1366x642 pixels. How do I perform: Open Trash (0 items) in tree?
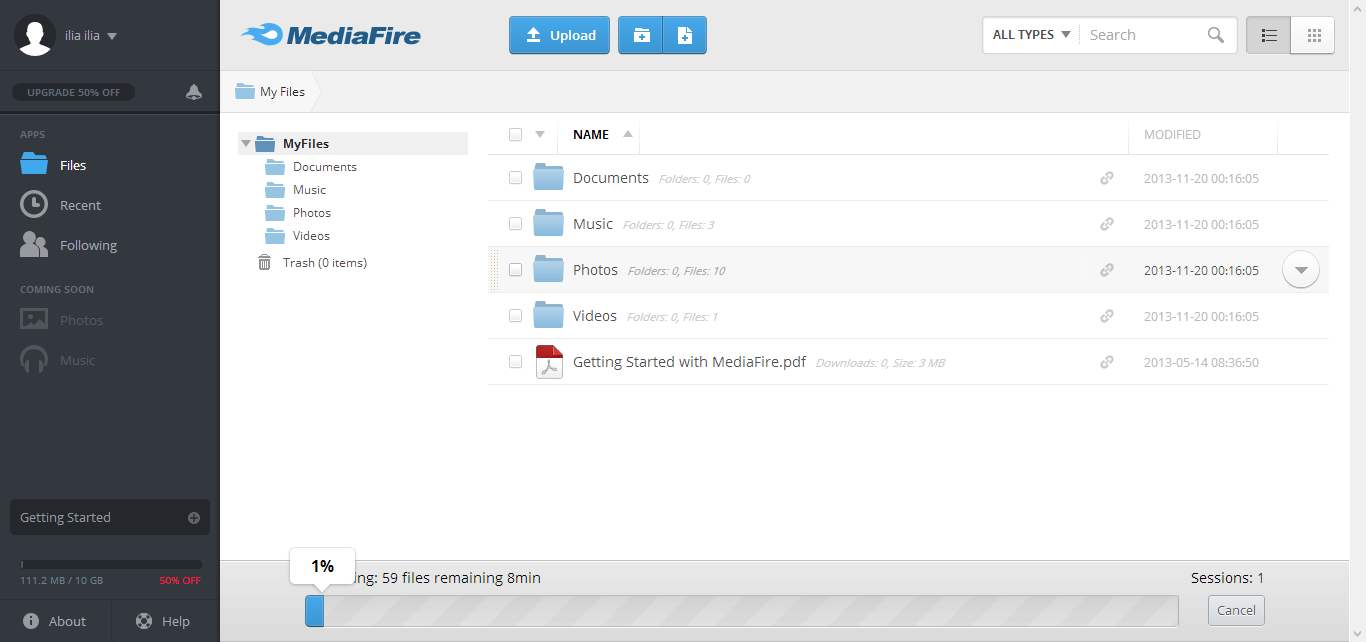(x=325, y=263)
